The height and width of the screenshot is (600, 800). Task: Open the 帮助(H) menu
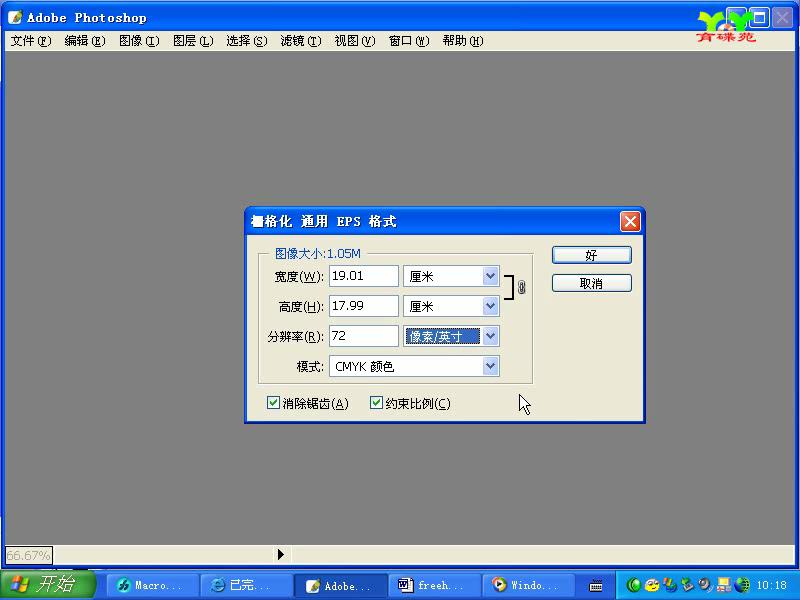pos(463,41)
